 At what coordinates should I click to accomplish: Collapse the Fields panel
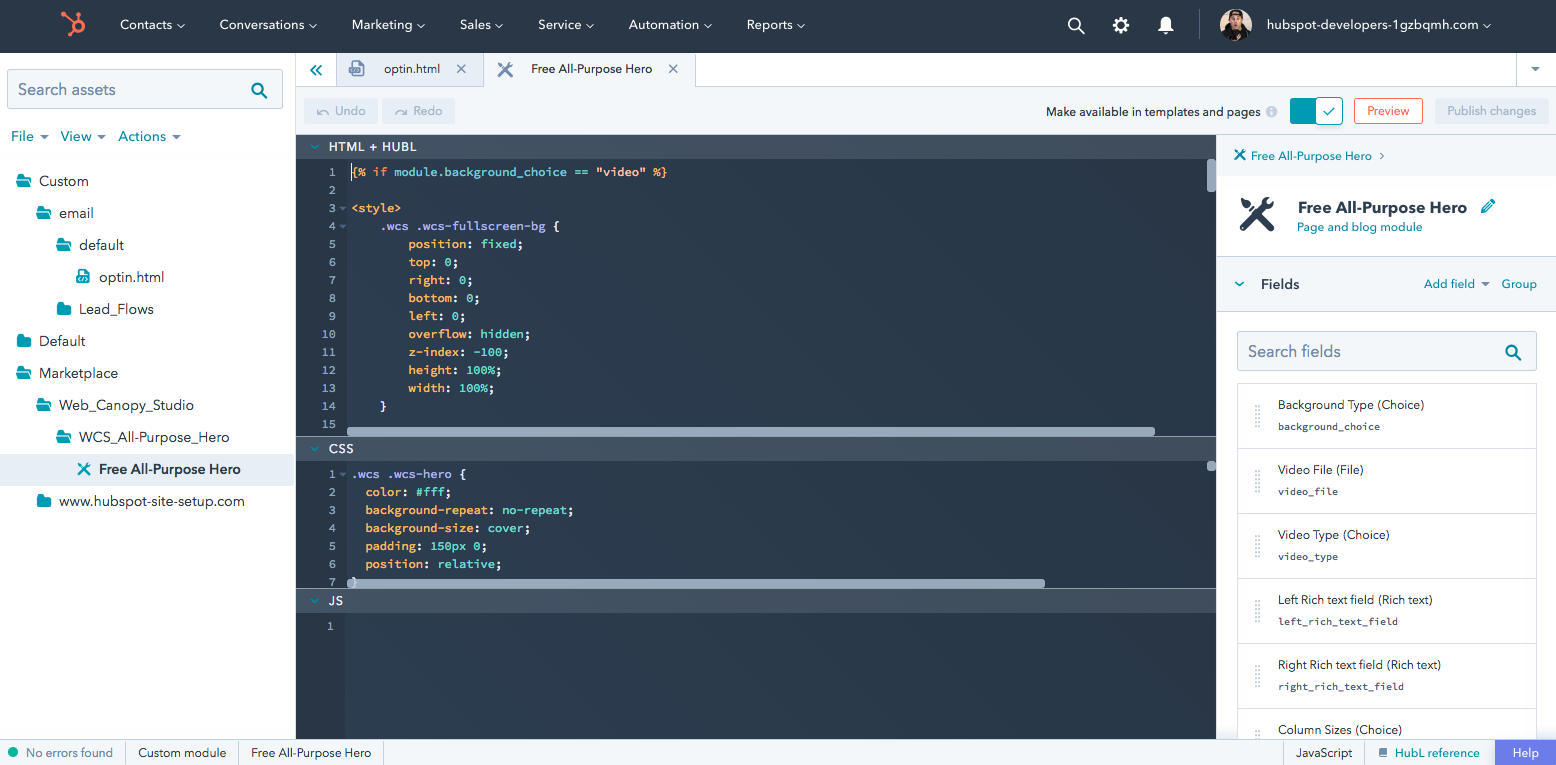tap(1241, 284)
